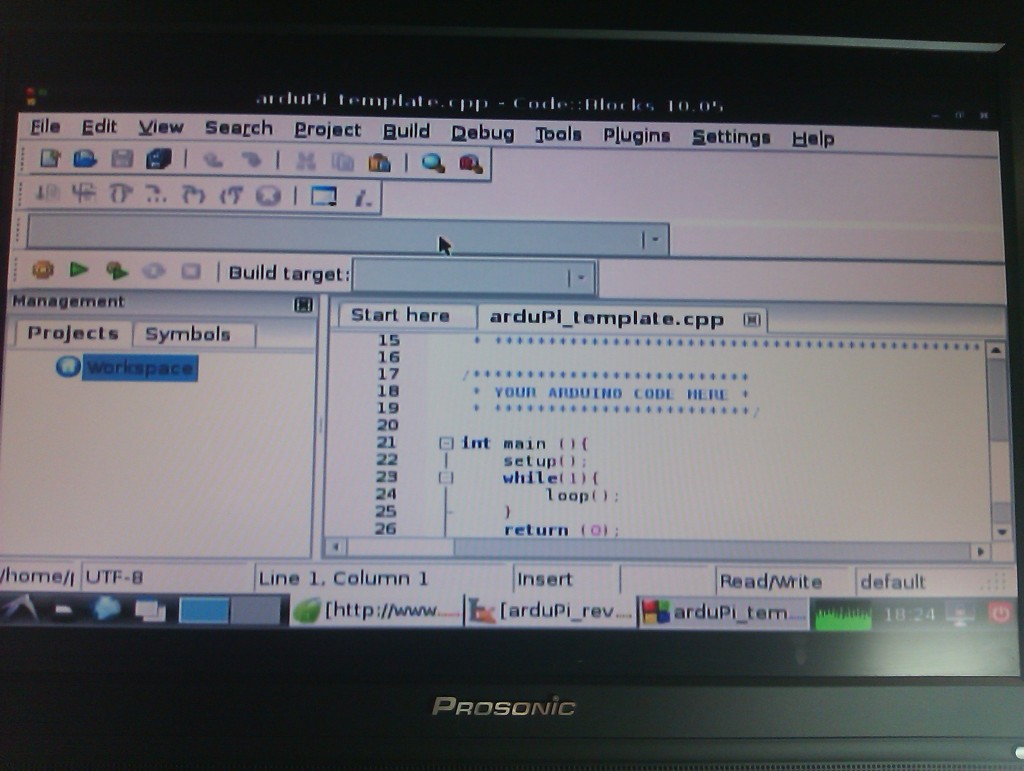1024x771 pixels.
Task: Open the debugging windows icon
Action: click(x=323, y=195)
